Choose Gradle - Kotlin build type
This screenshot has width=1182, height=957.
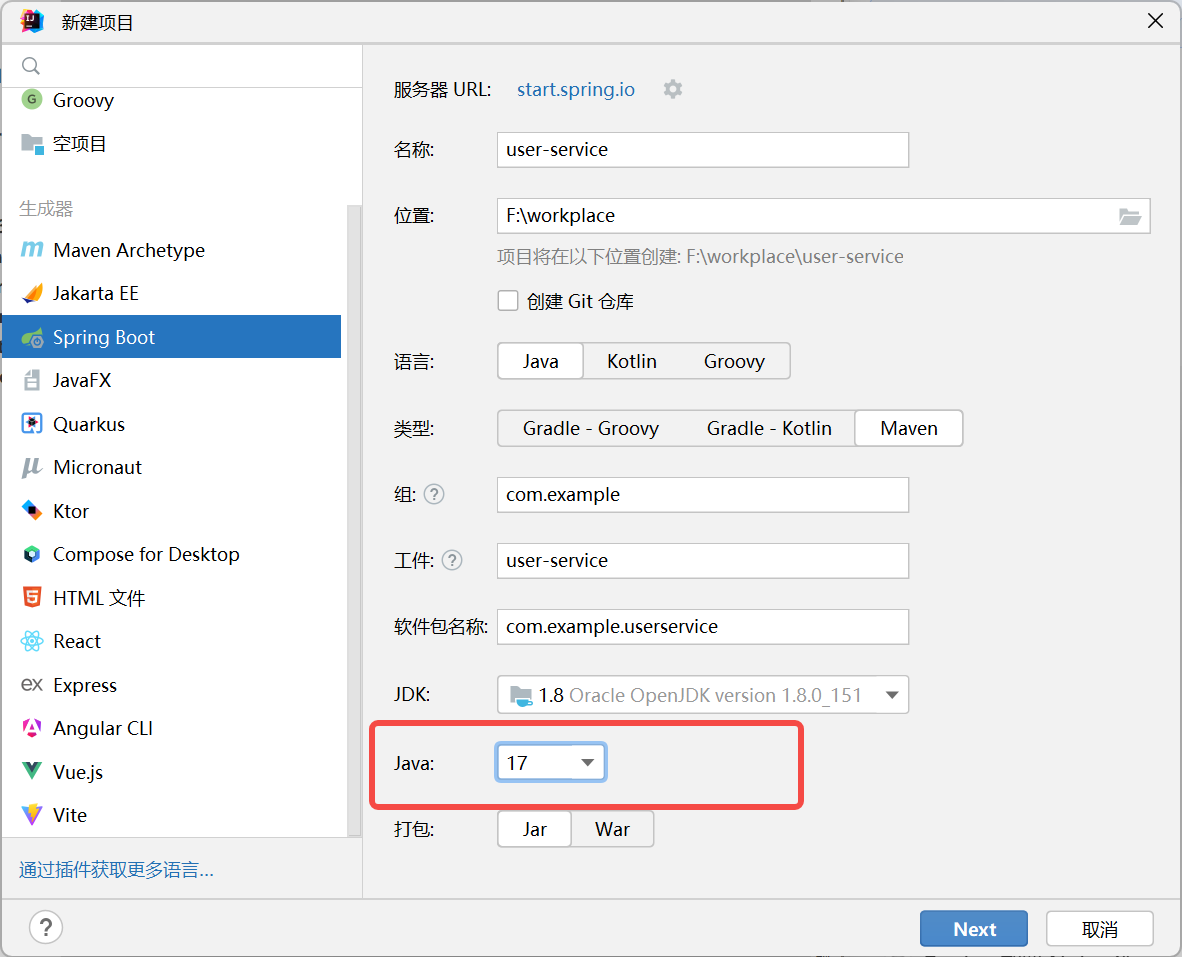769,428
